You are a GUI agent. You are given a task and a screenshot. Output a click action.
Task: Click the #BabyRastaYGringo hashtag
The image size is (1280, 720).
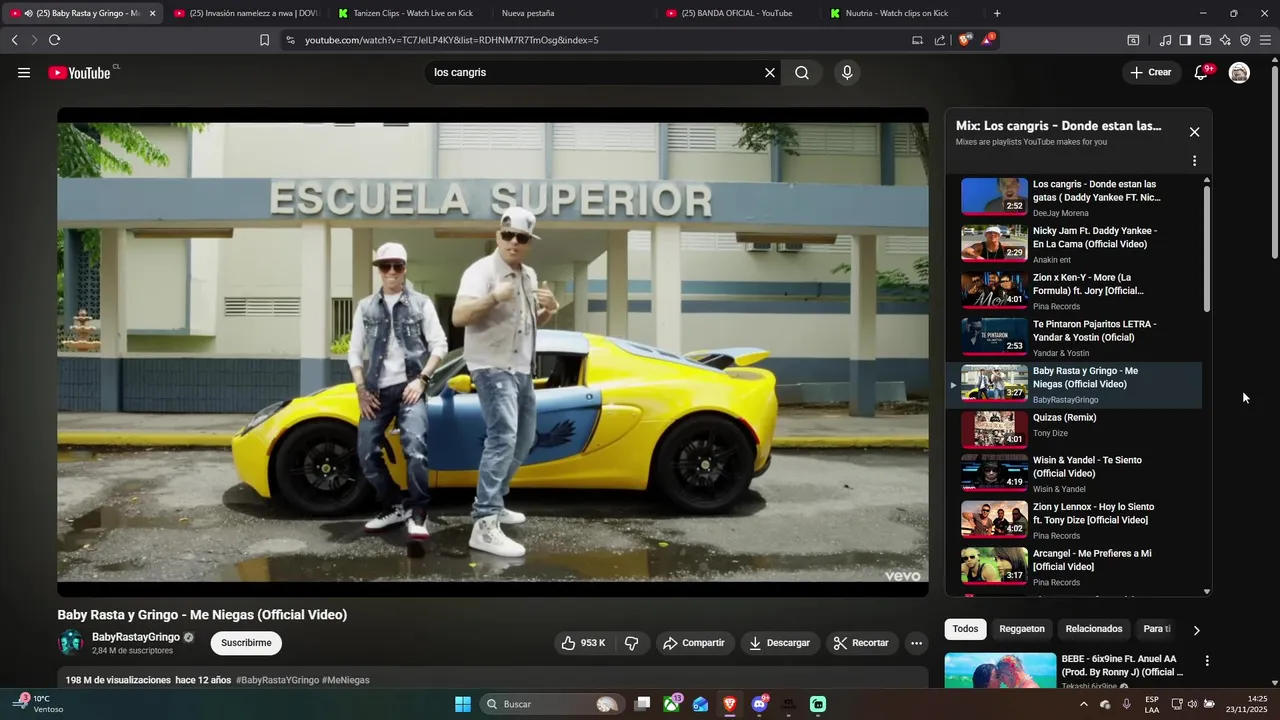pos(276,680)
